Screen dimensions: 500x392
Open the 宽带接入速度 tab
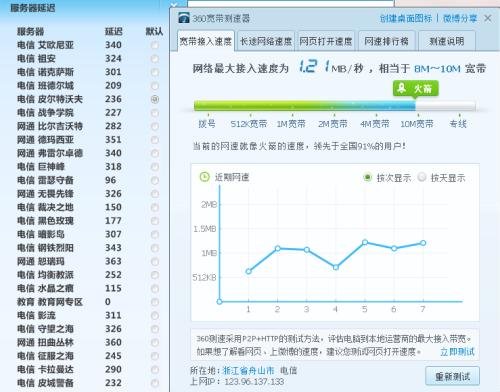pos(206,41)
